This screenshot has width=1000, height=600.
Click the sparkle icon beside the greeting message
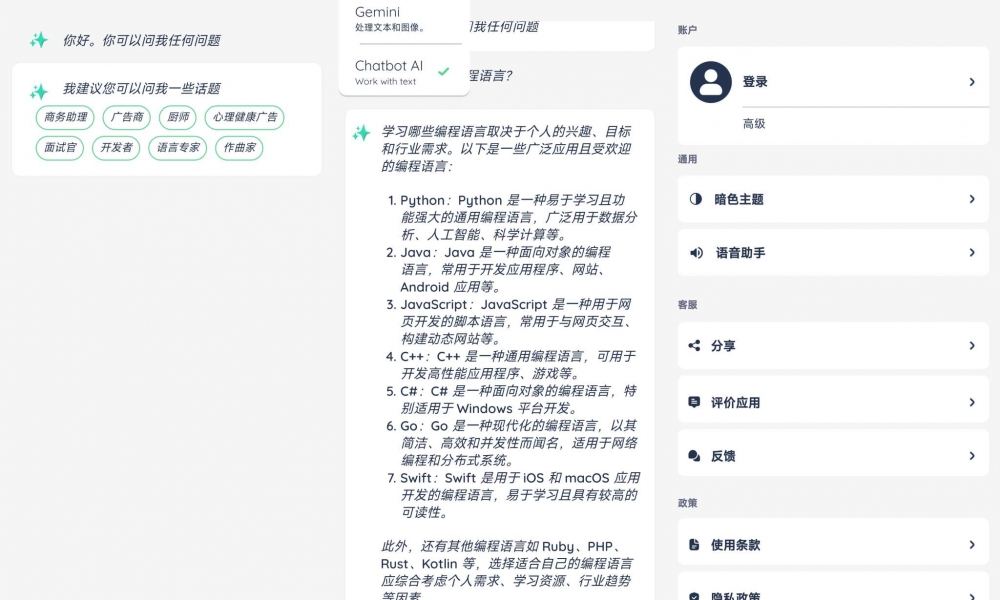[39, 40]
